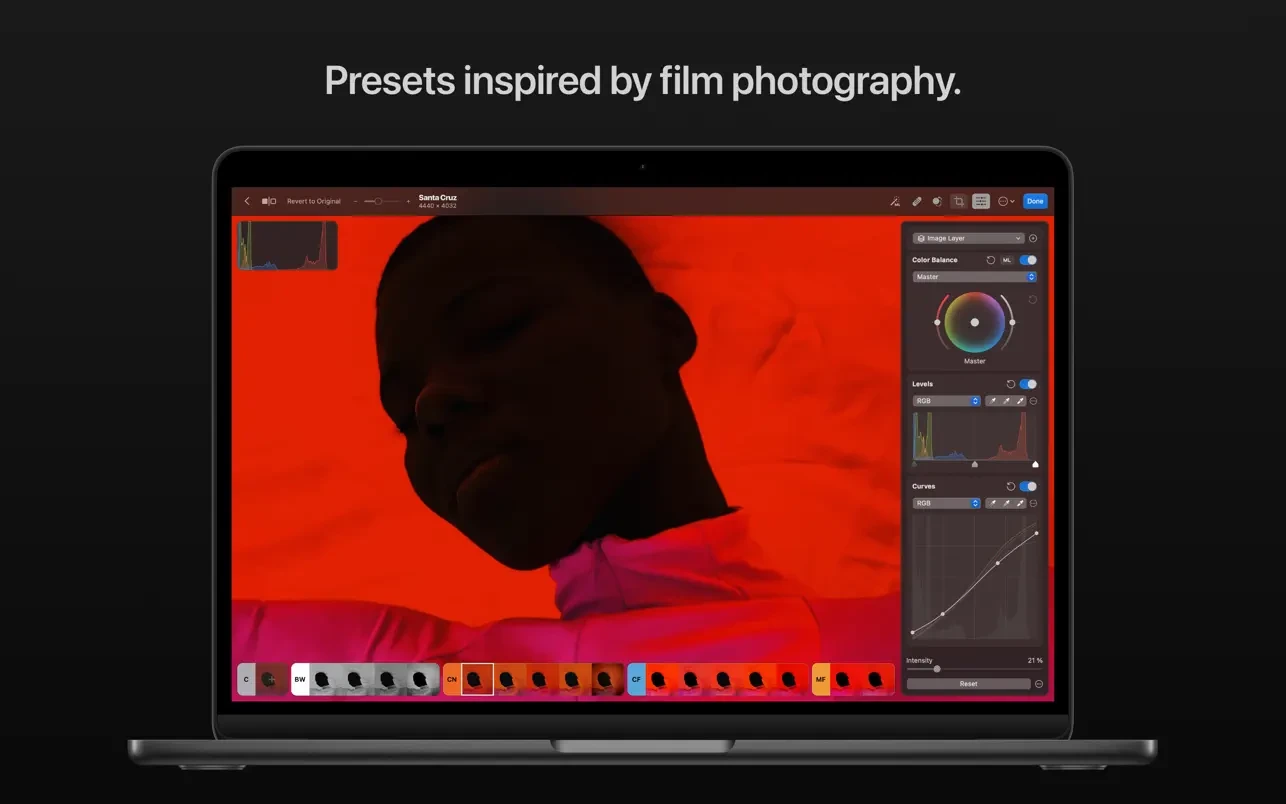Add a new layer with plus icon
1286x804 pixels.
coord(1033,239)
